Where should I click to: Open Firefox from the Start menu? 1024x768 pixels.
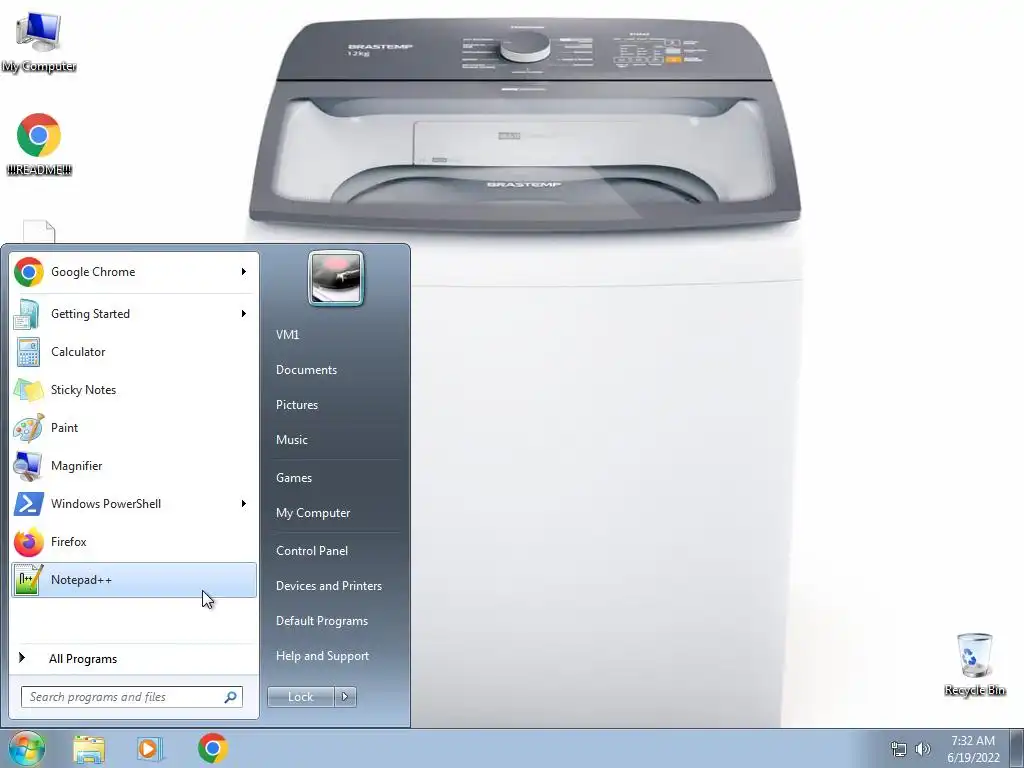tap(134, 541)
